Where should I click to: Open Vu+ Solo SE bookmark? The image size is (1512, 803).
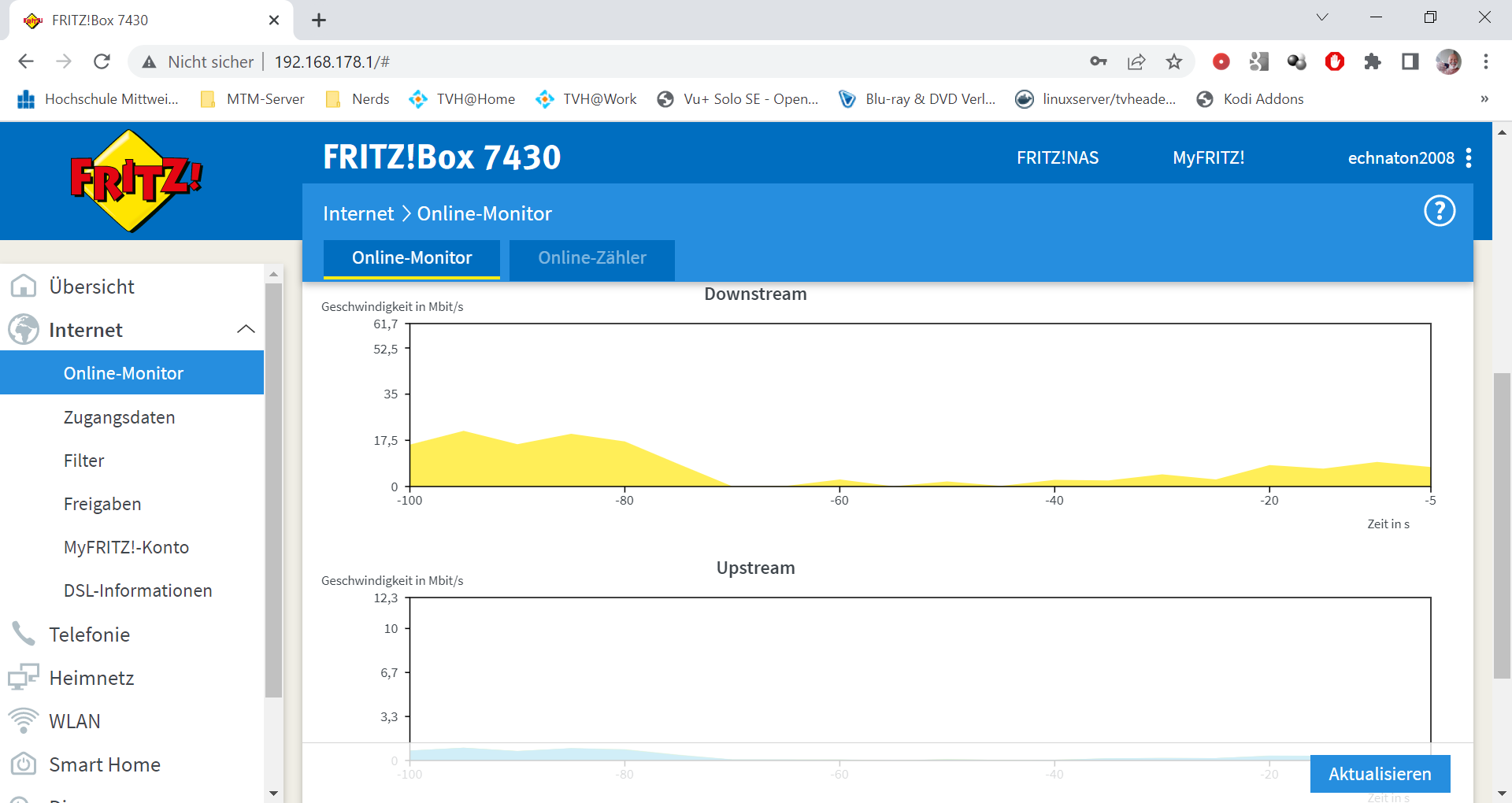click(738, 99)
